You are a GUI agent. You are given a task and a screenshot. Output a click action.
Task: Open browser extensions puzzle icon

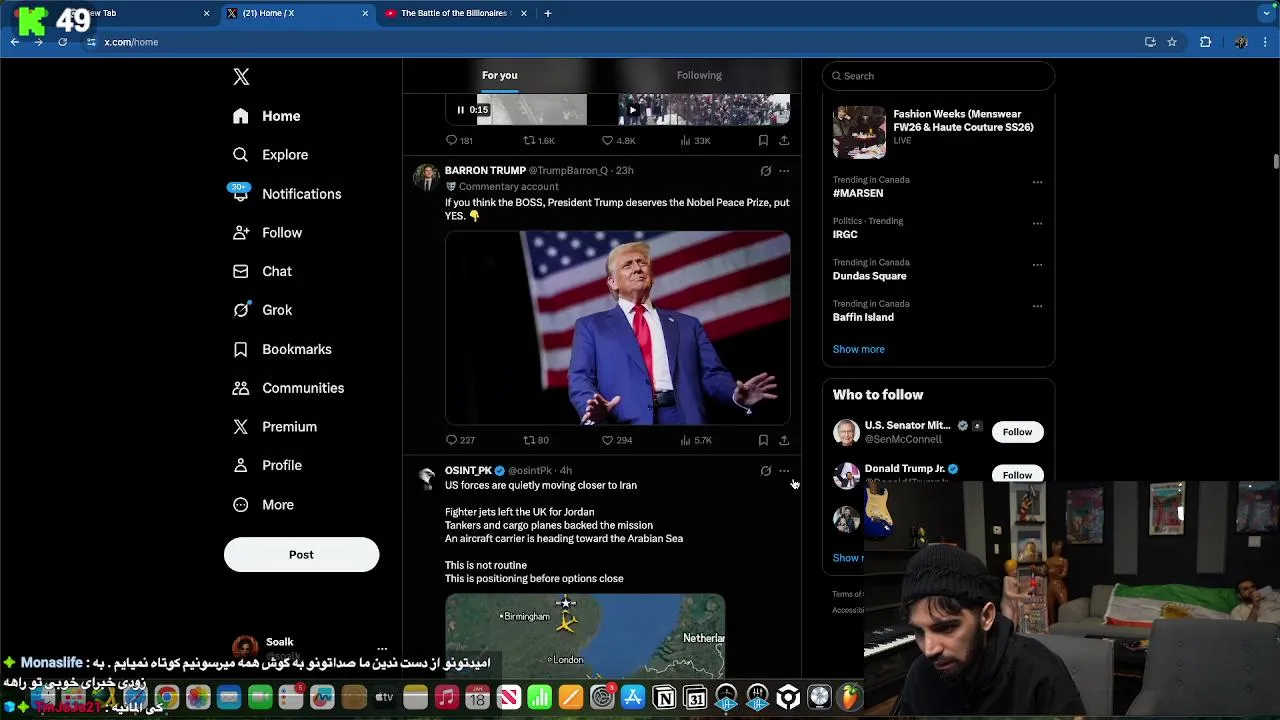pyautogui.click(x=1205, y=42)
